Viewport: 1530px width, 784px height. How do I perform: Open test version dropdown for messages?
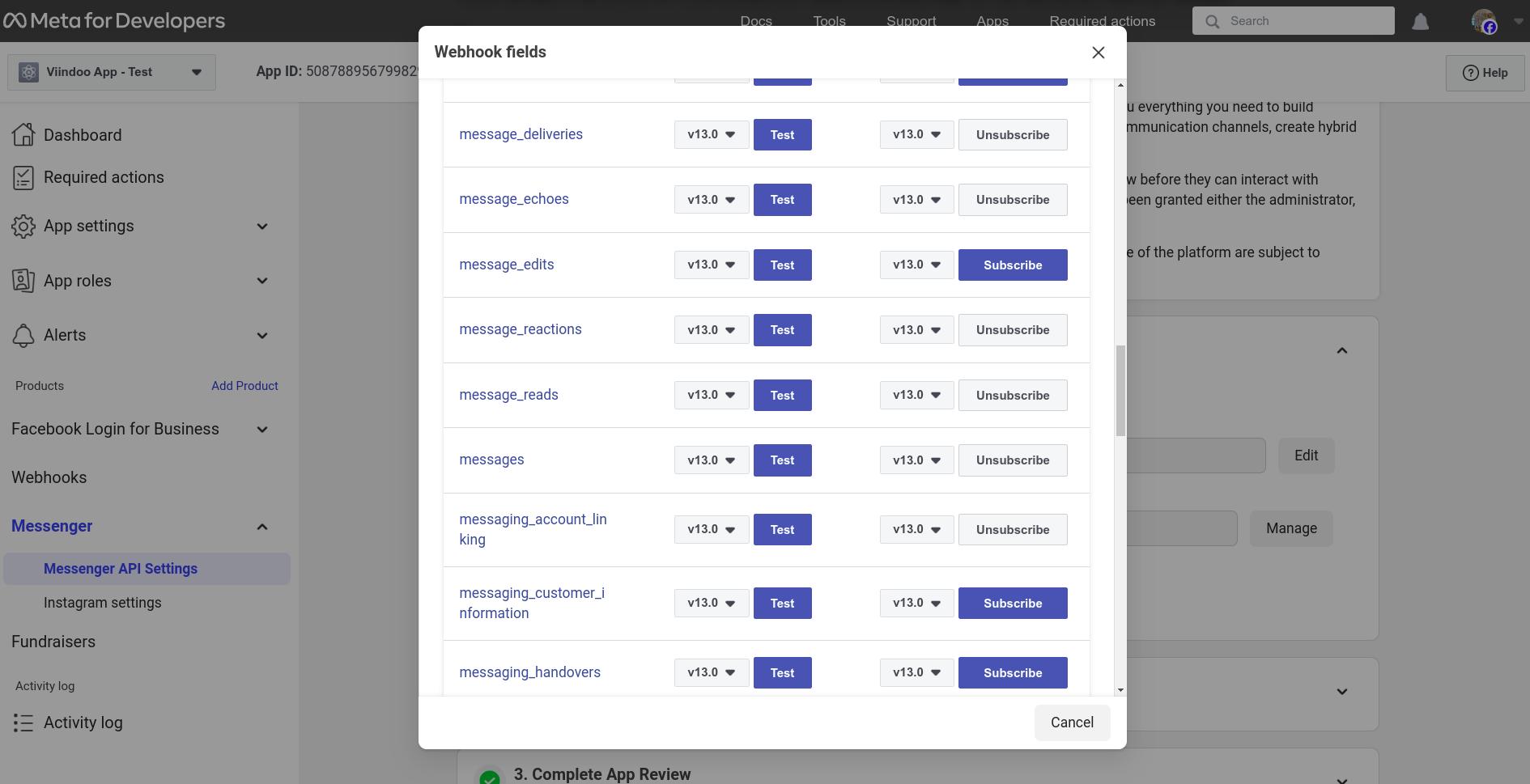point(712,460)
